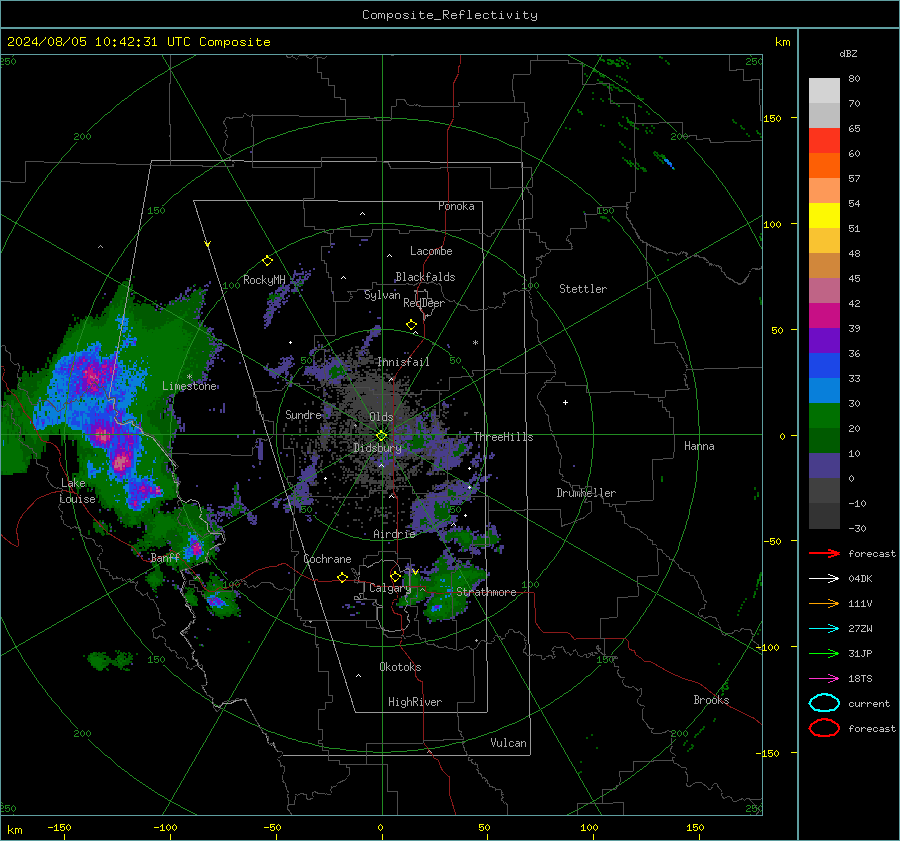Click the yellow diamond marker near RedDeer
900x841 pixels.
(x=411, y=325)
